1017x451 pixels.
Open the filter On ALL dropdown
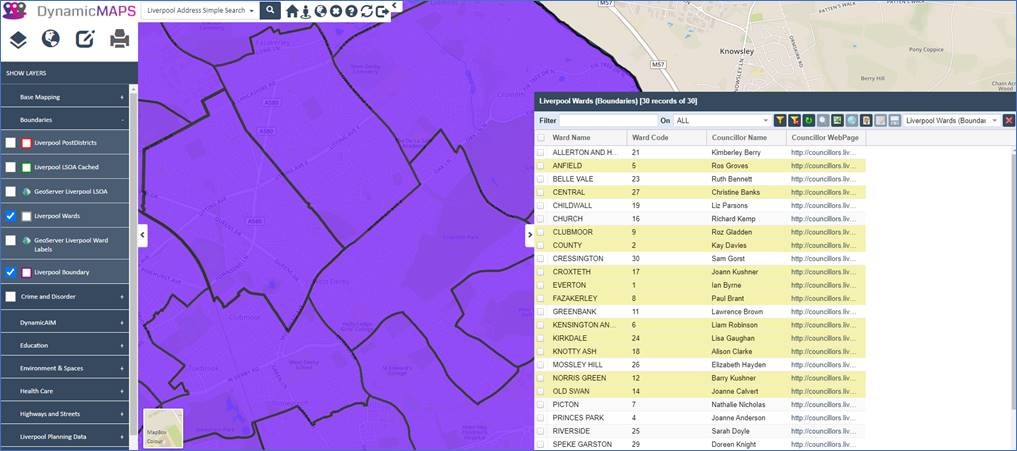coord(722,121)
